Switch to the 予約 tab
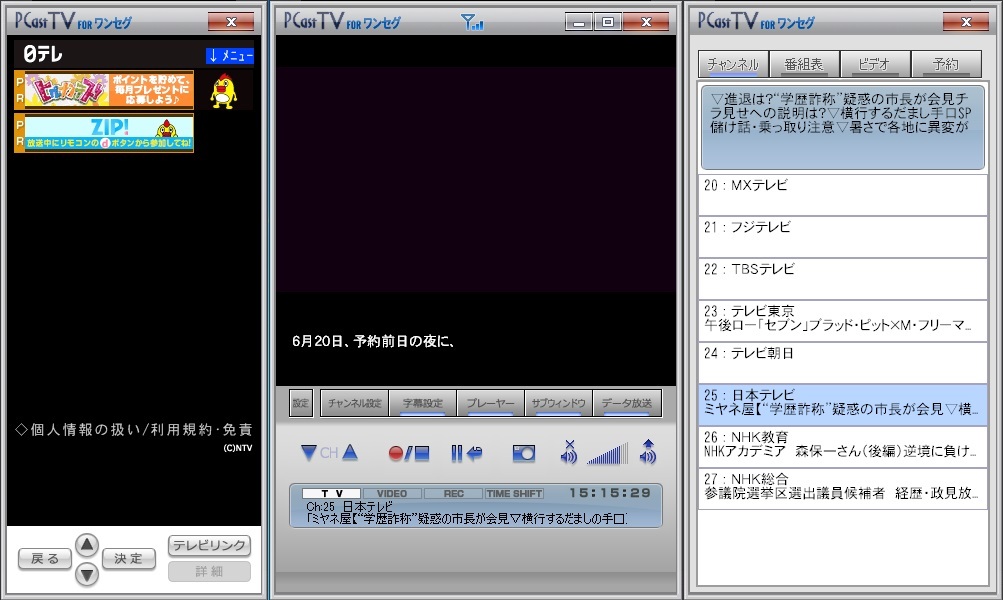This screenshot has height=600, width=1003. pyautogui.click(x=946, y=64)
